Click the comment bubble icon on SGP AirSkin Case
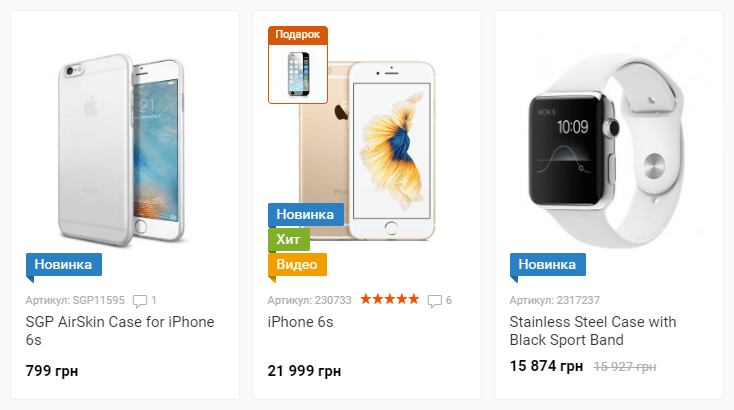734x410 pixels. point(140,301)
